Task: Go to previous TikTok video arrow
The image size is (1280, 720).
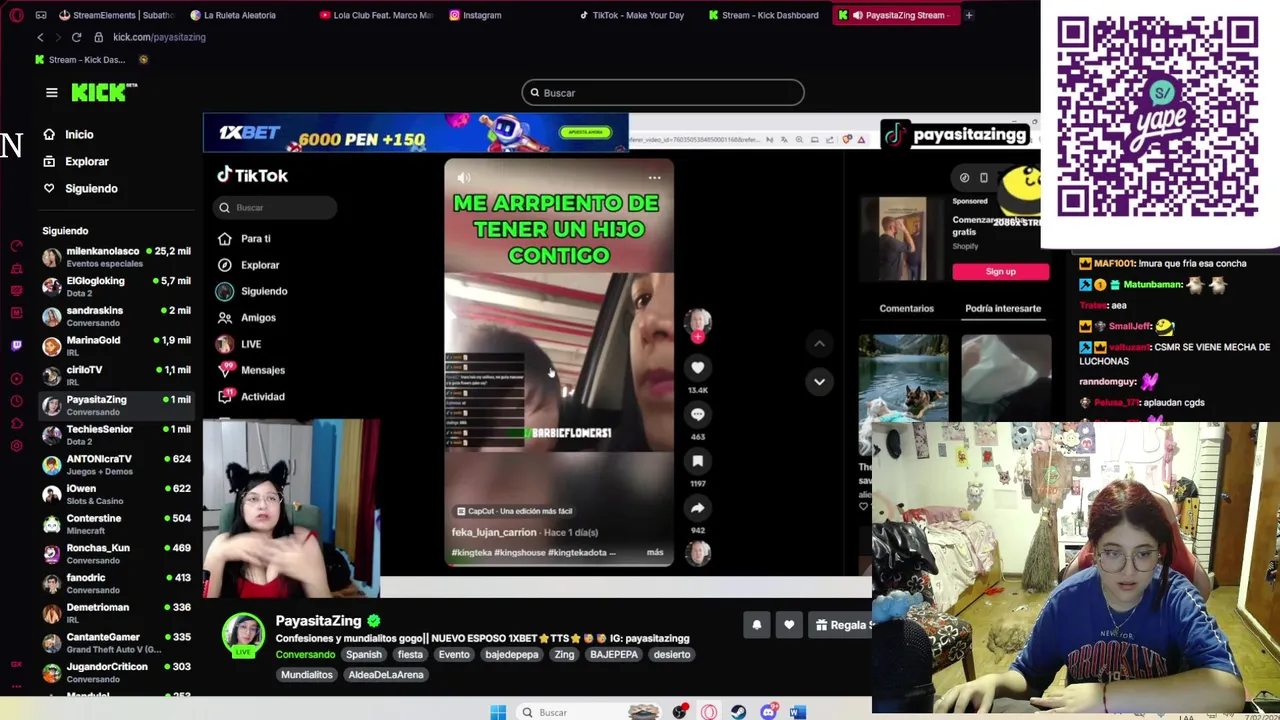Action: [x=819, y=343]
